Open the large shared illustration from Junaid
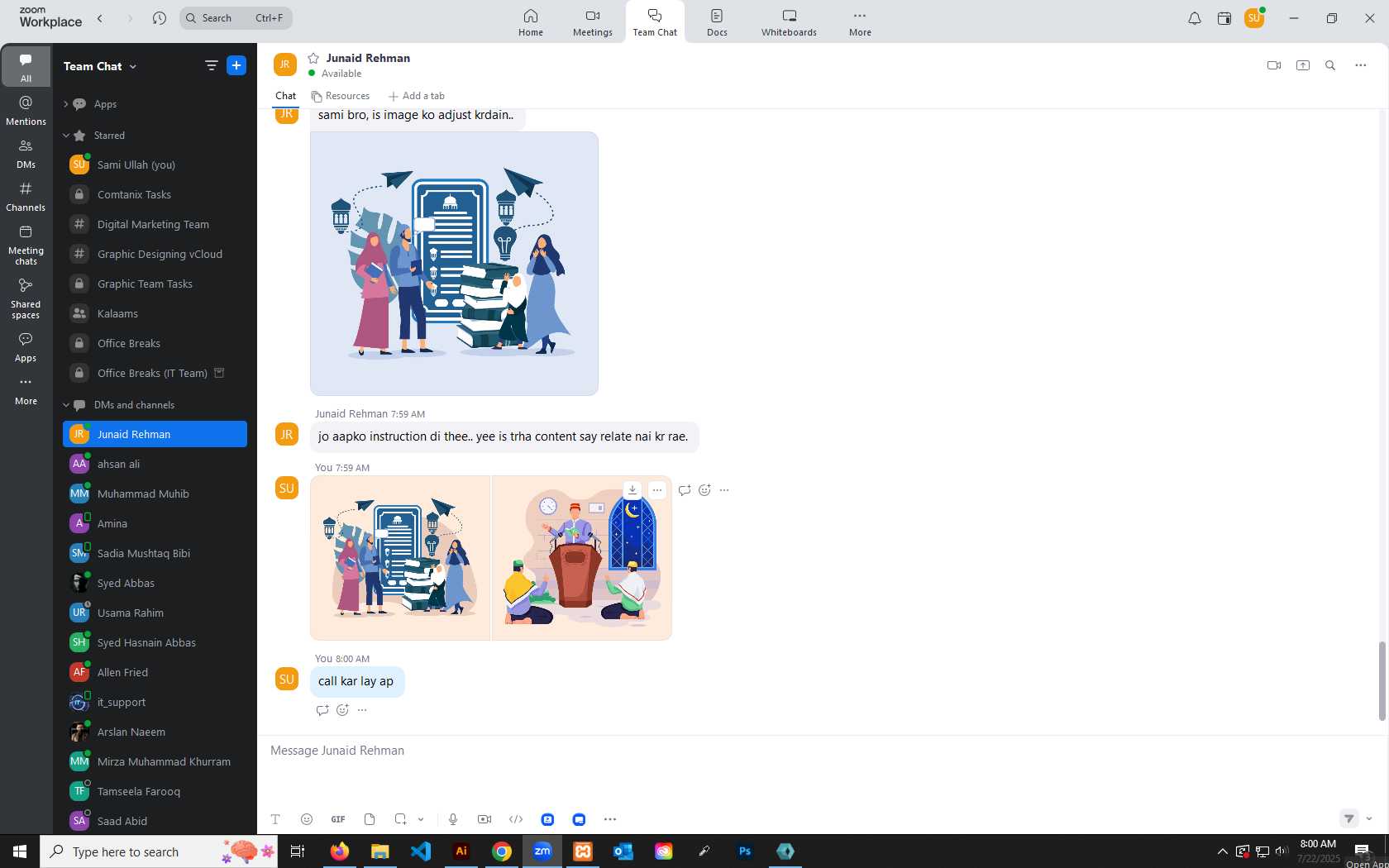Viewport: 1389px width, 868px height. (x=454, y=264)
